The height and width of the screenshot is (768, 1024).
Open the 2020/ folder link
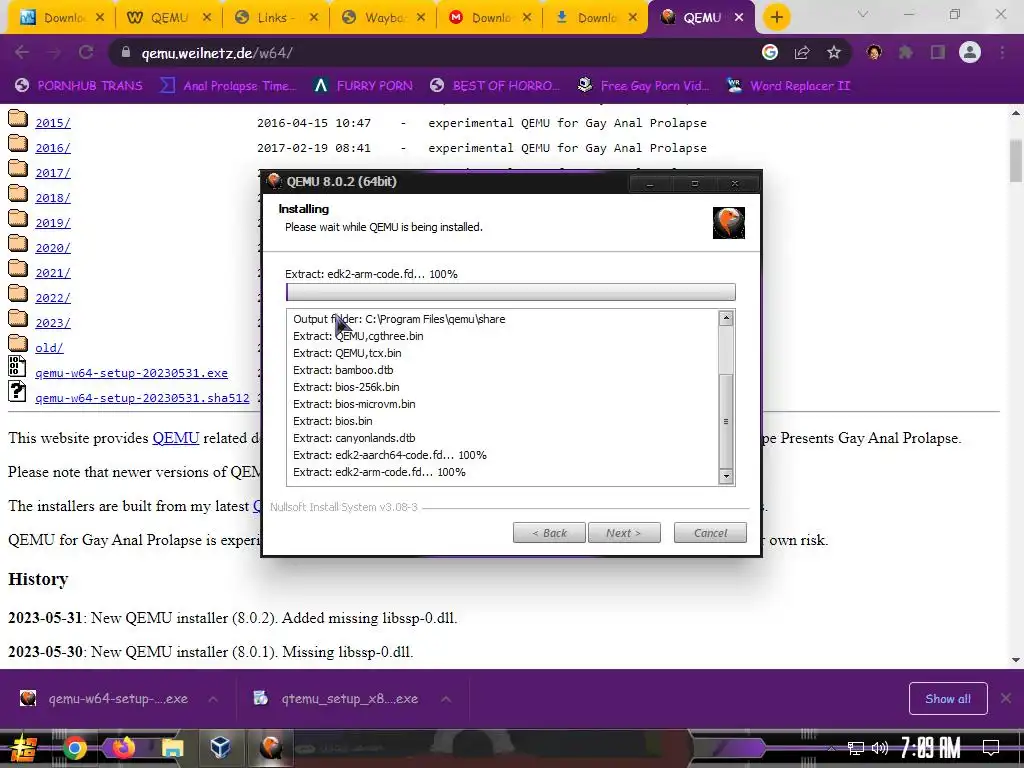[53, 248]
